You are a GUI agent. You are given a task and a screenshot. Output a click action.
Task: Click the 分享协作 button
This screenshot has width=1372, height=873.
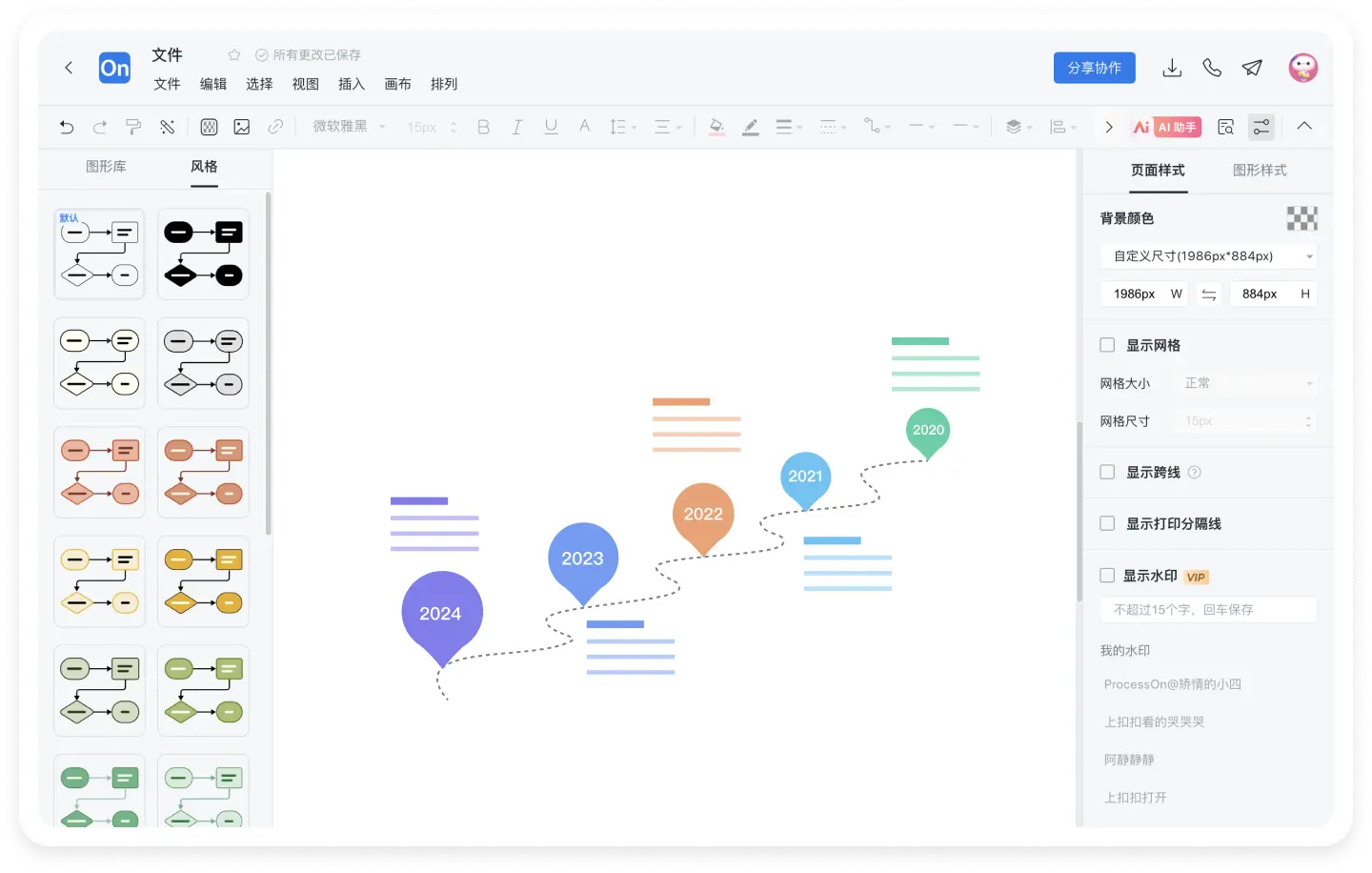1094,68
